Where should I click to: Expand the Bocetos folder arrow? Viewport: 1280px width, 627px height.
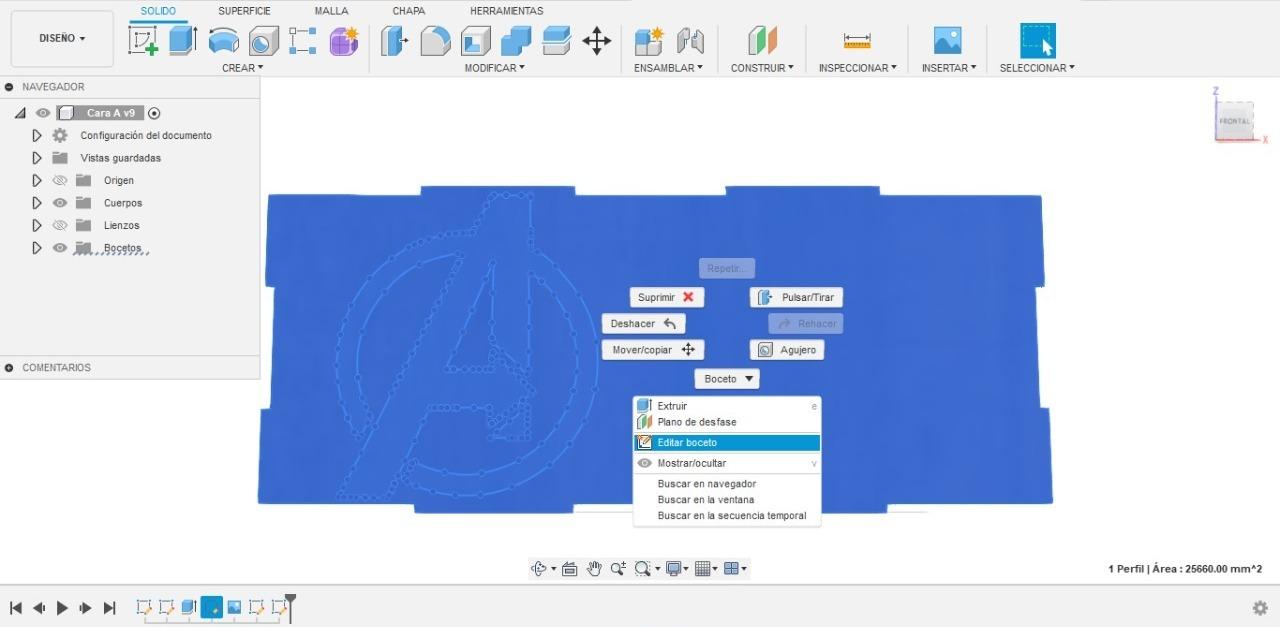pos(37,248)
